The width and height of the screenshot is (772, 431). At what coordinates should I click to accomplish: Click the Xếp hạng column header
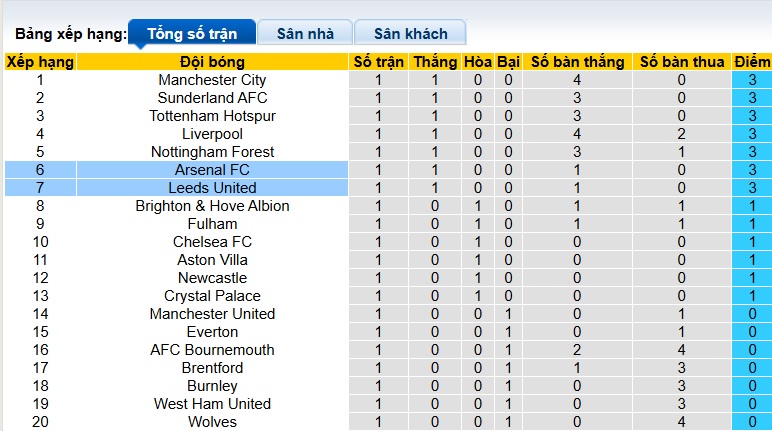pos(40,62)
